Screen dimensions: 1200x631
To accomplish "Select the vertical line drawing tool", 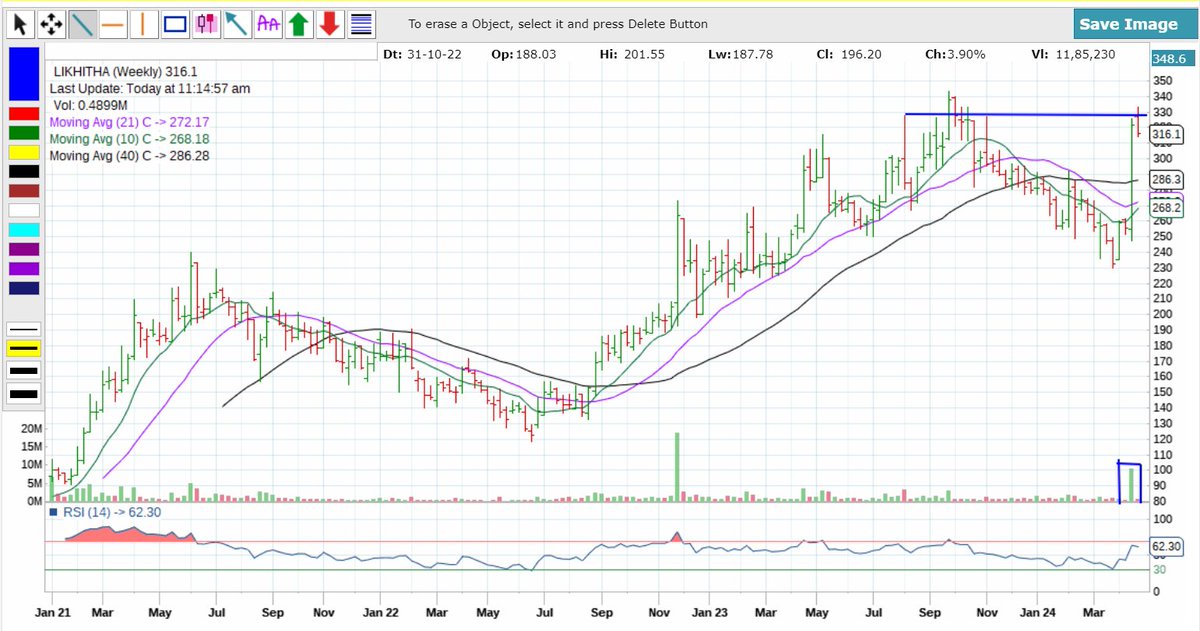I will 142,22.
